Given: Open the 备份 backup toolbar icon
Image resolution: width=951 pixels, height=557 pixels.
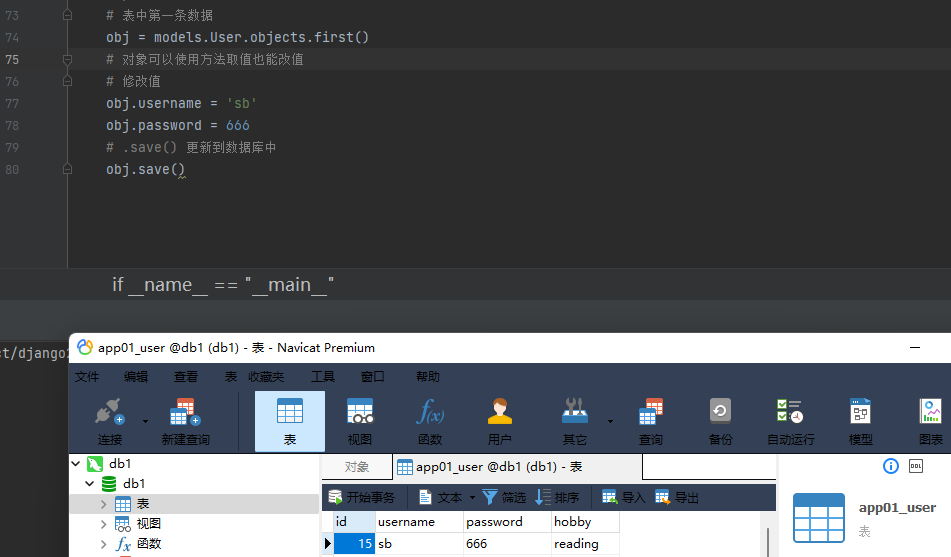Looking at the screenshot, I should pyautogui.click(x=721, y=421).
